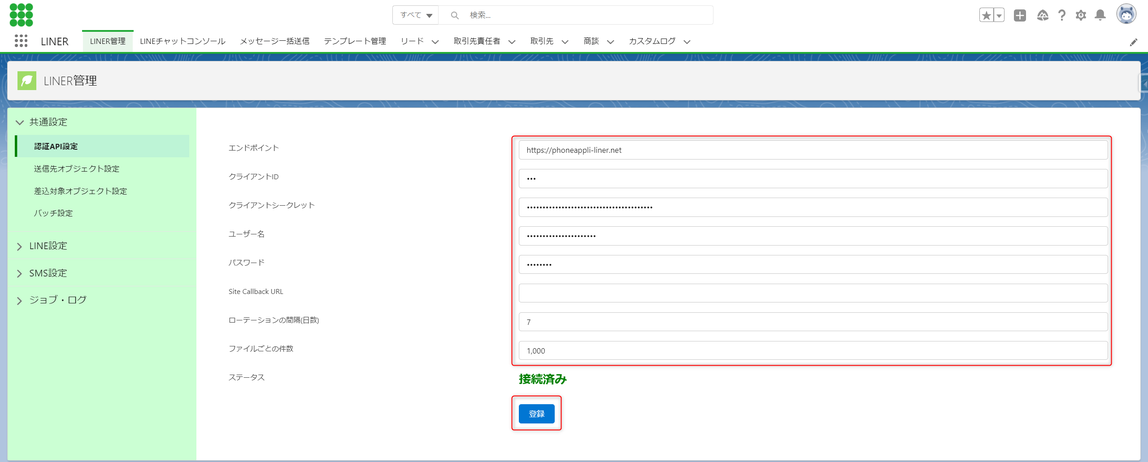Viewport: 1148px width, 462px height.
Task: Open the テンプレート管理 tab
Action: point(354,41)
